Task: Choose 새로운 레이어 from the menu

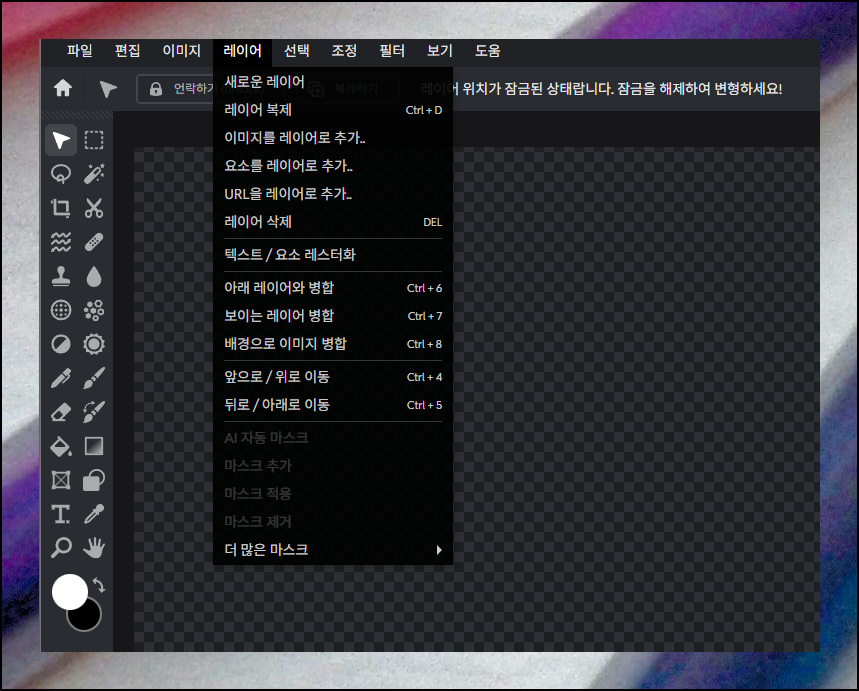Action: (333, 82)
